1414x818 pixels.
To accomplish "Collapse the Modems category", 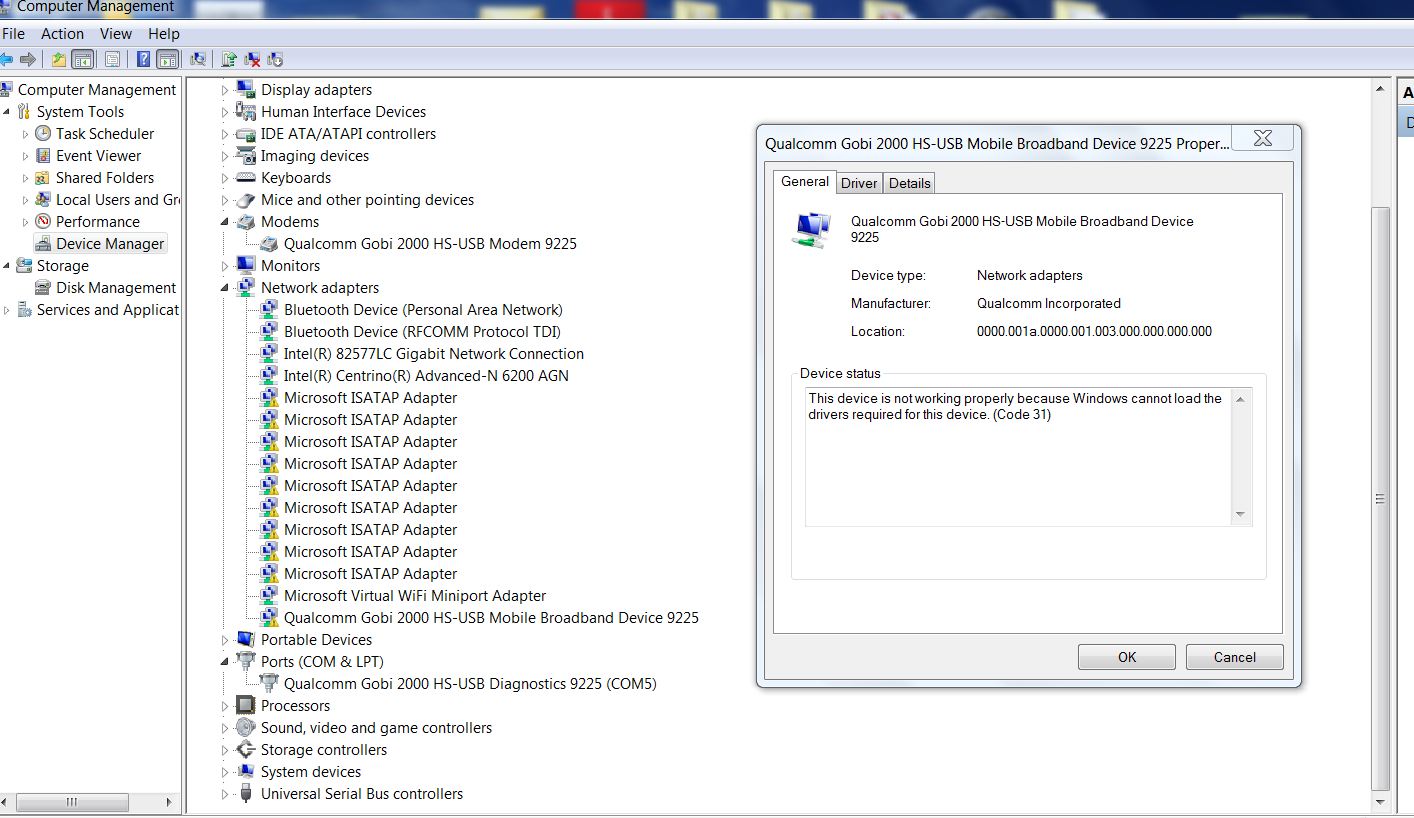I will [x=225, y=221].
